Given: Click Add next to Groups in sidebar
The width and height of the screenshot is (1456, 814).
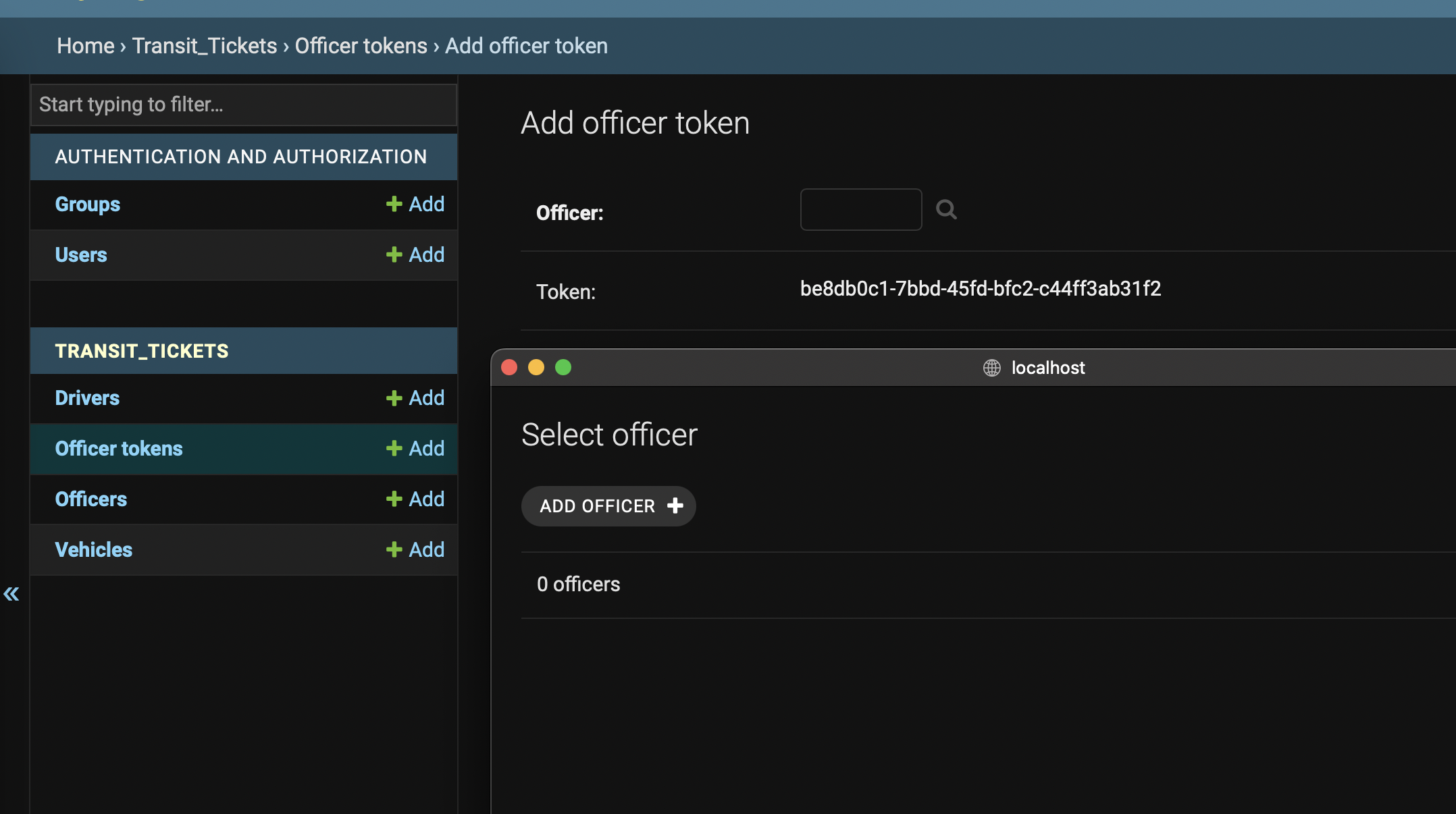Looking at the screenshot, I should click(x=415, y=204).
